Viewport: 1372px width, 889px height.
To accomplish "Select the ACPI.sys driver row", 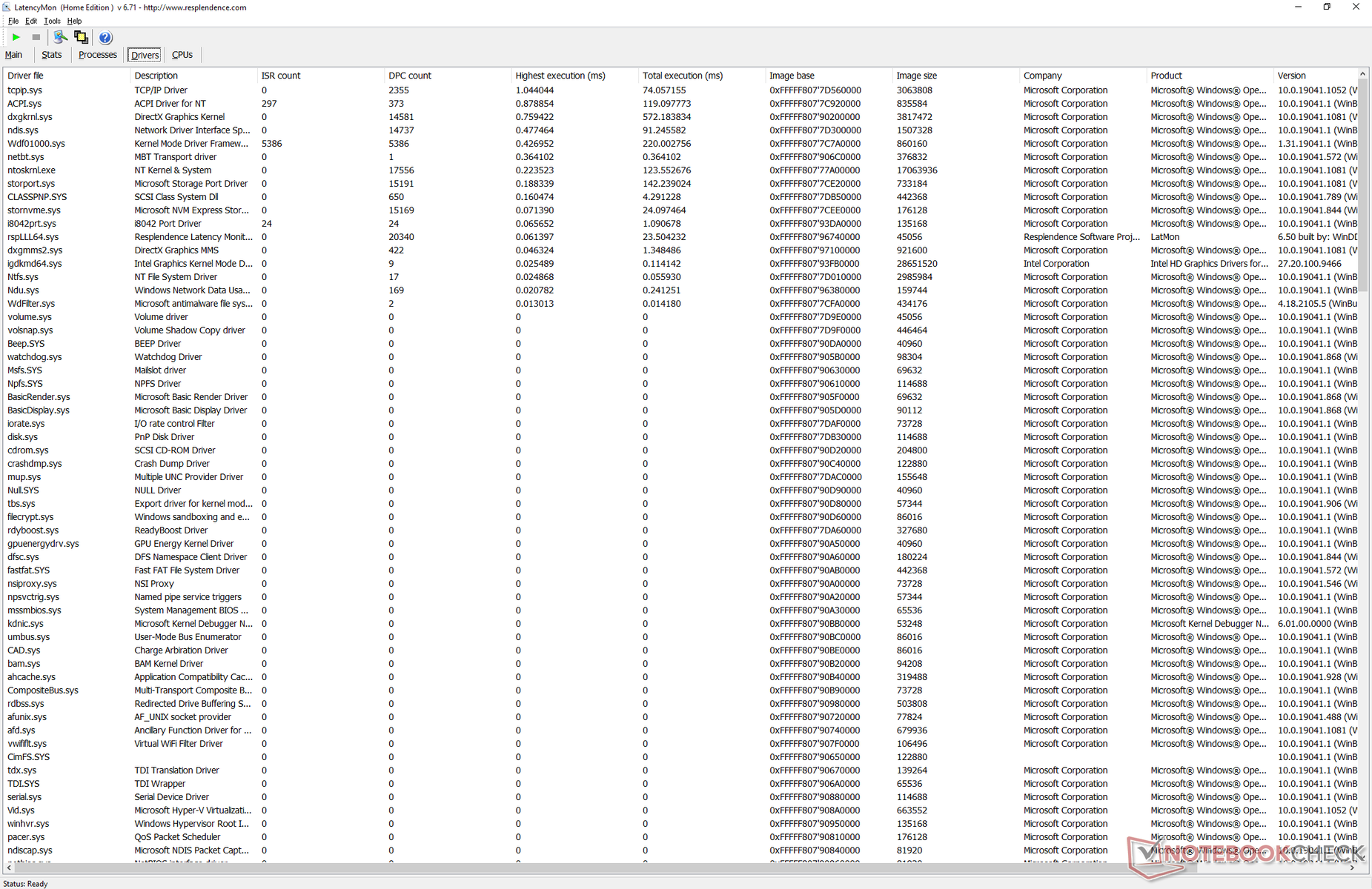I will pos(680,104).
